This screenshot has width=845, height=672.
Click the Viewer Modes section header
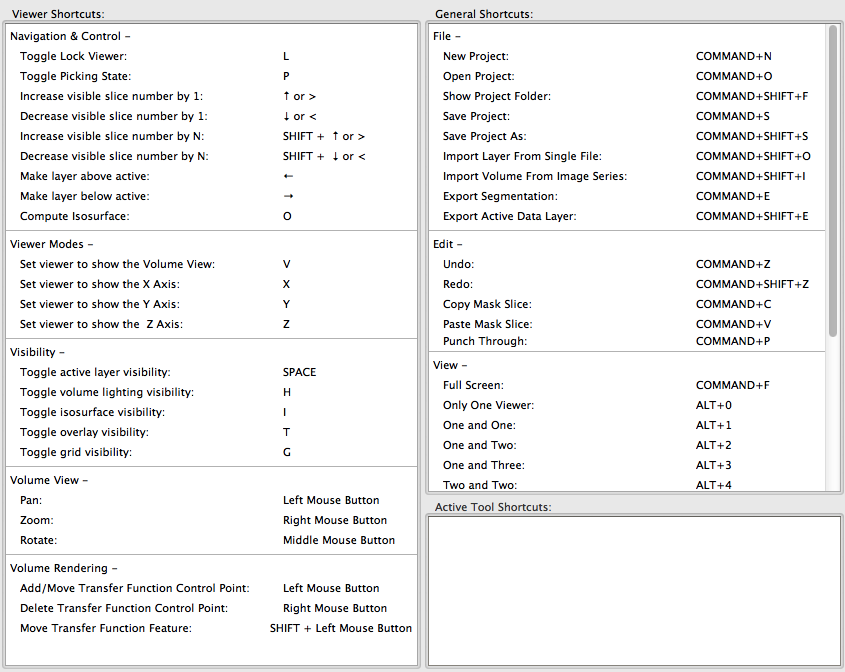(x=52, y=244)
